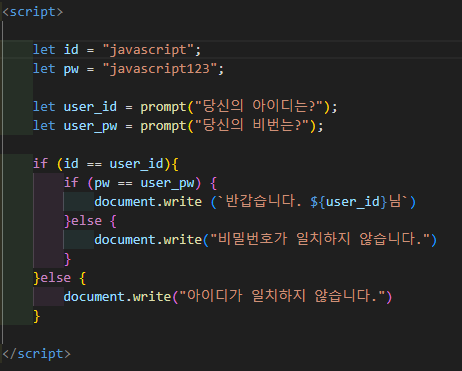Click the string 아이디가 일치하지 않습니다.
This screenshot has width=462, height=371.
(282, 296)
